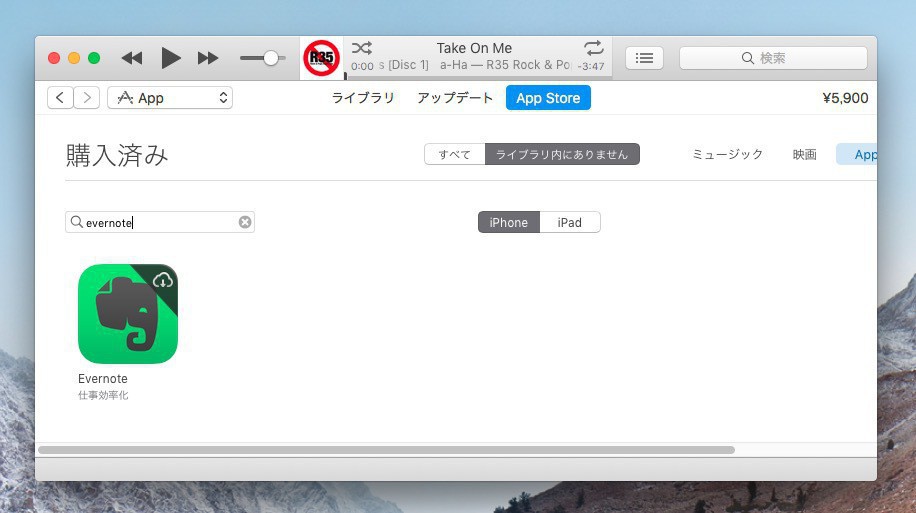Open the App media type dropdown

[x=170, y=98]
